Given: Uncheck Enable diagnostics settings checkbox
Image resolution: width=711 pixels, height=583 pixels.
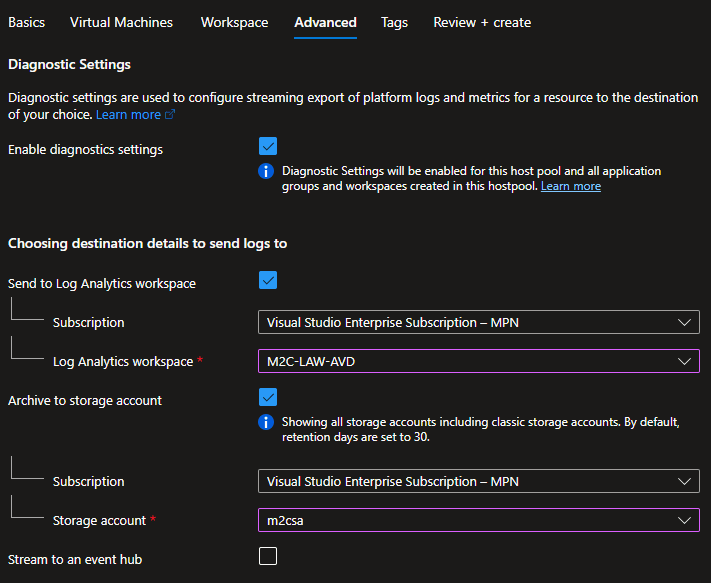Looking at the screenshot, I should pos(268,147).
